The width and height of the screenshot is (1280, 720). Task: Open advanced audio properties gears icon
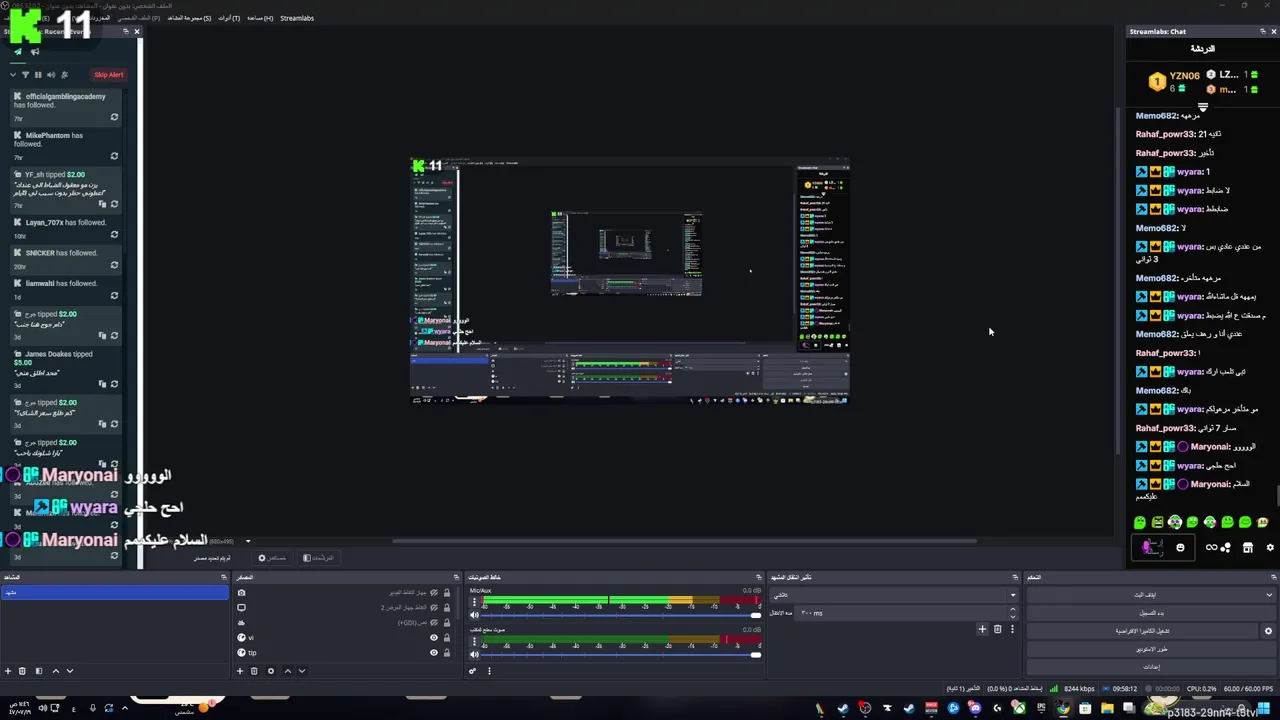pos(472,671)
